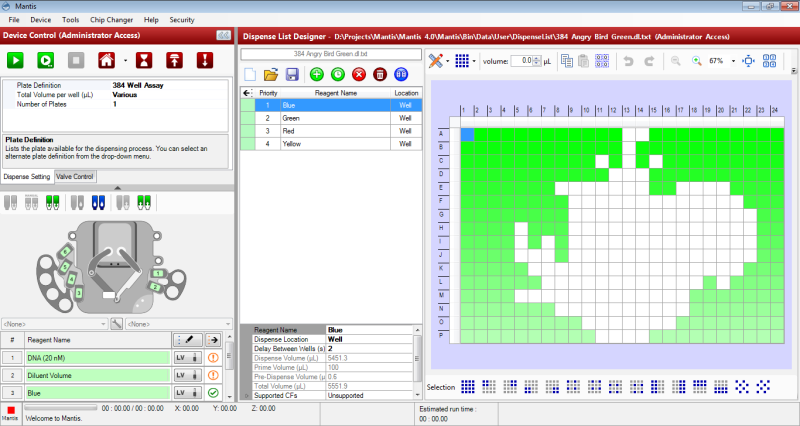Image resolution: width=800 pixels, height=426 pixels.
Task: Open the well grid pattern dropdown
Action: coord(474,61)
